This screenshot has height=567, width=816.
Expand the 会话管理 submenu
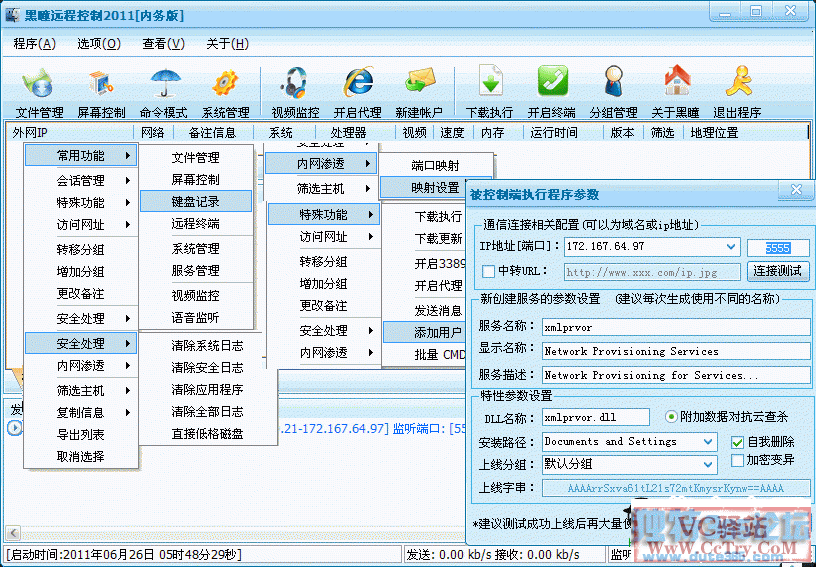[x=81, y=181]
